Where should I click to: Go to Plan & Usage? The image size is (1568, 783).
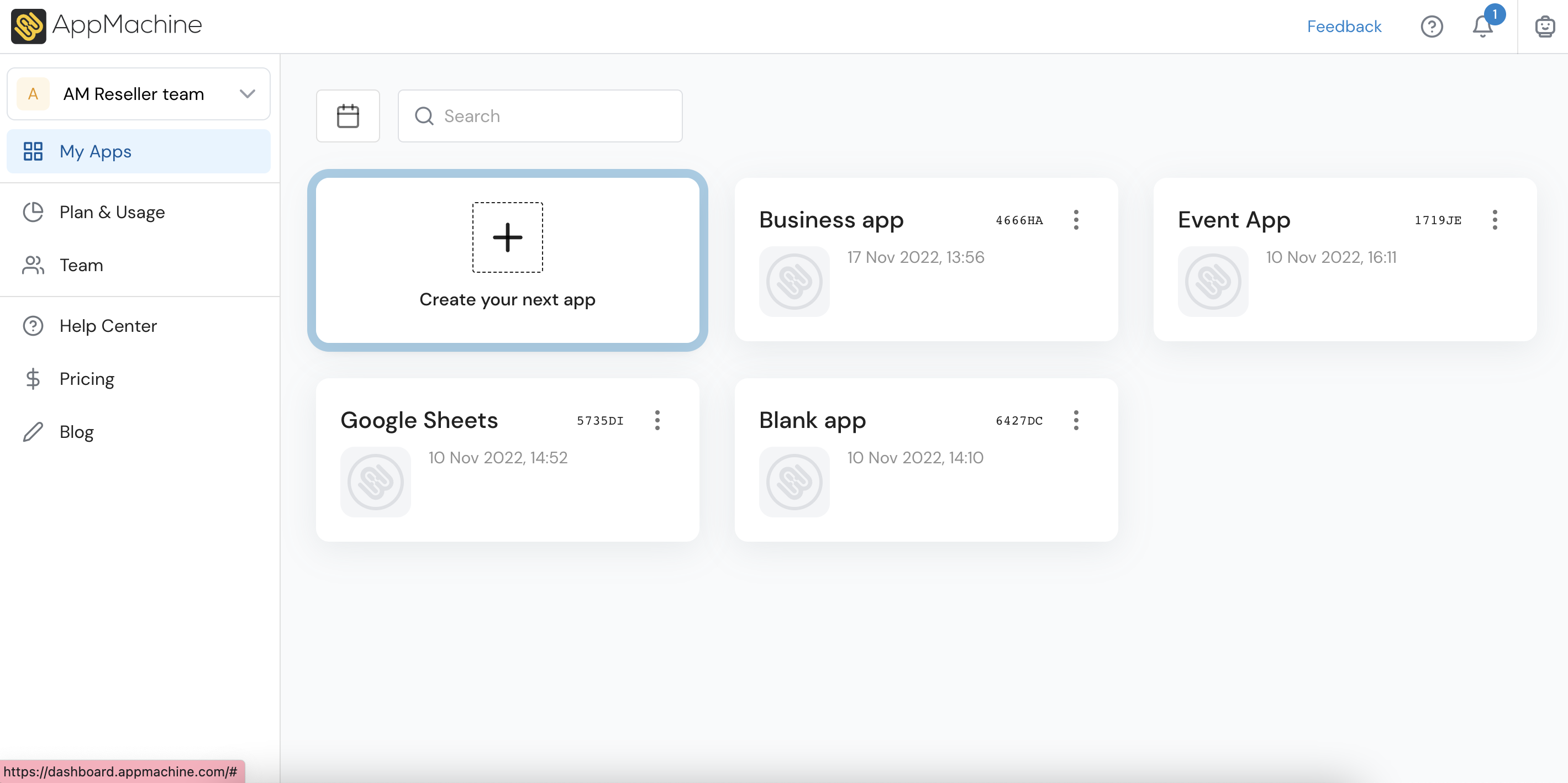(112, 211)
